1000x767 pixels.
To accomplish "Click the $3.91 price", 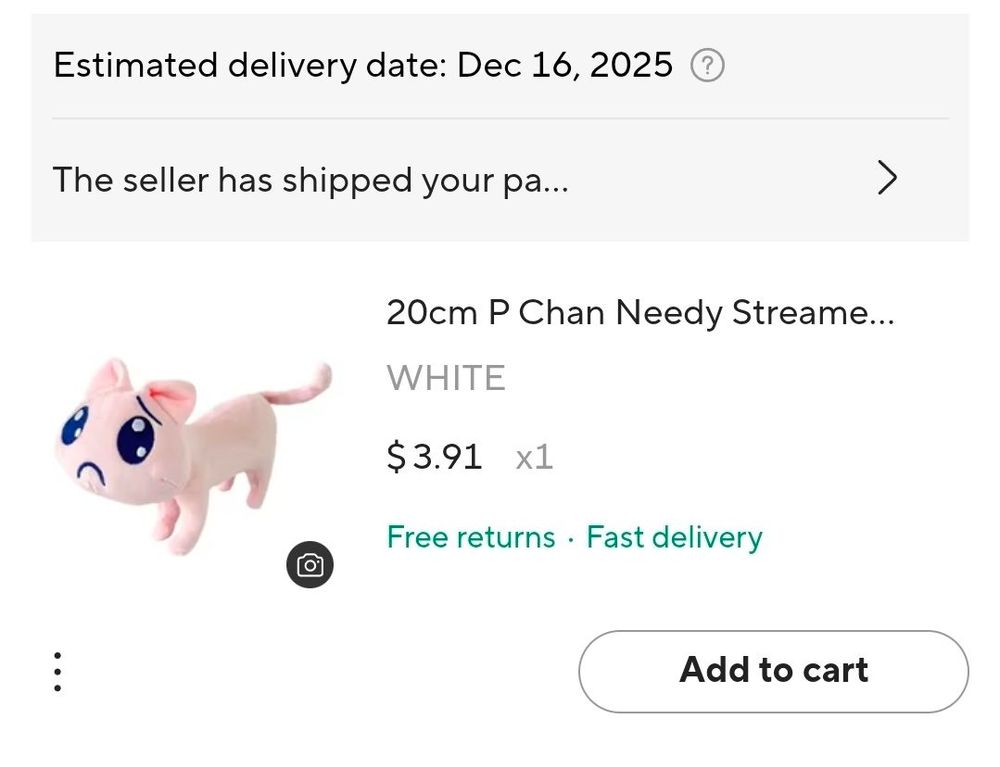I will click(434, 457).
